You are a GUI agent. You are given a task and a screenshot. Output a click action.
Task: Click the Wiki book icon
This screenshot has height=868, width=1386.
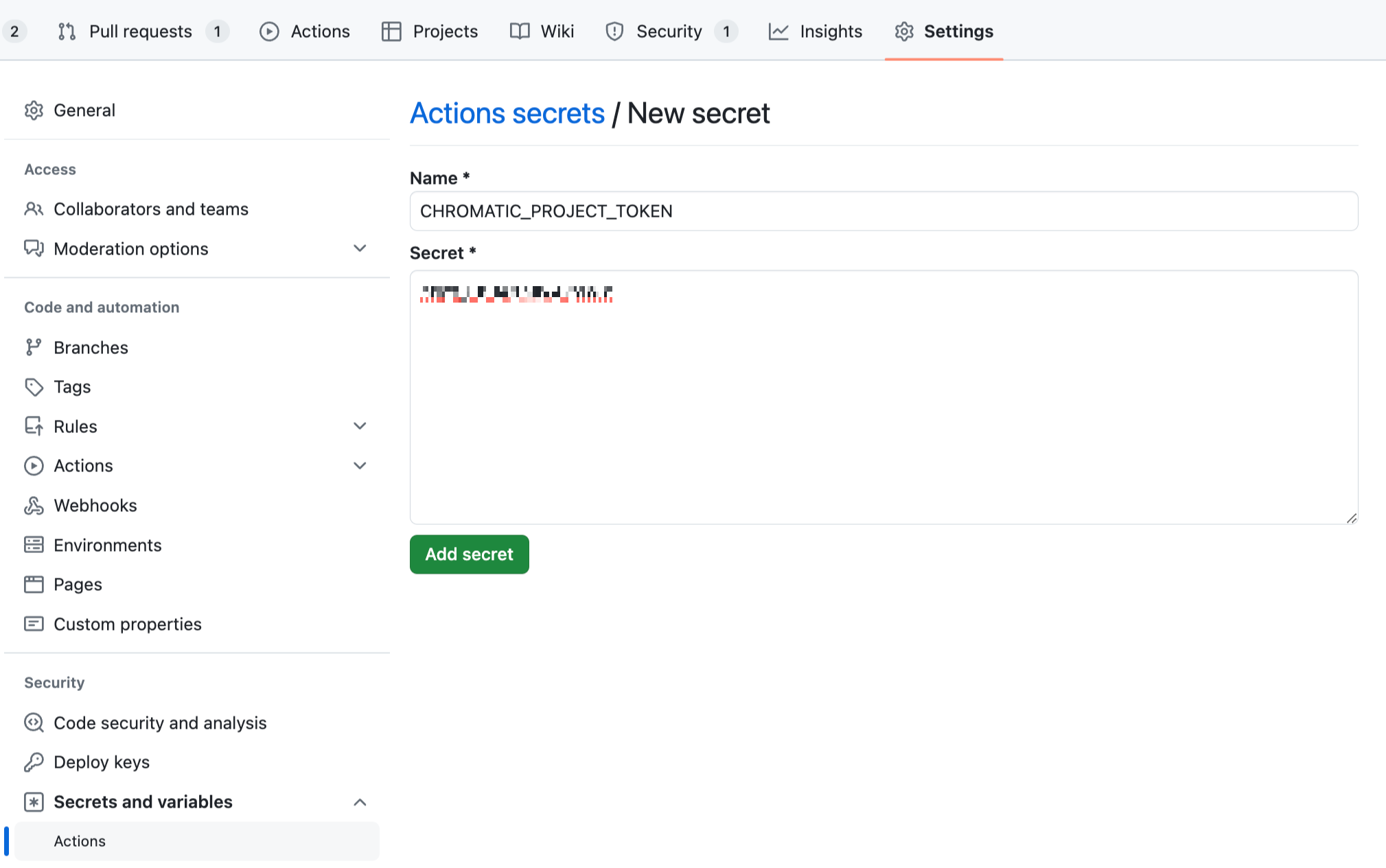(x=520, y=32)
